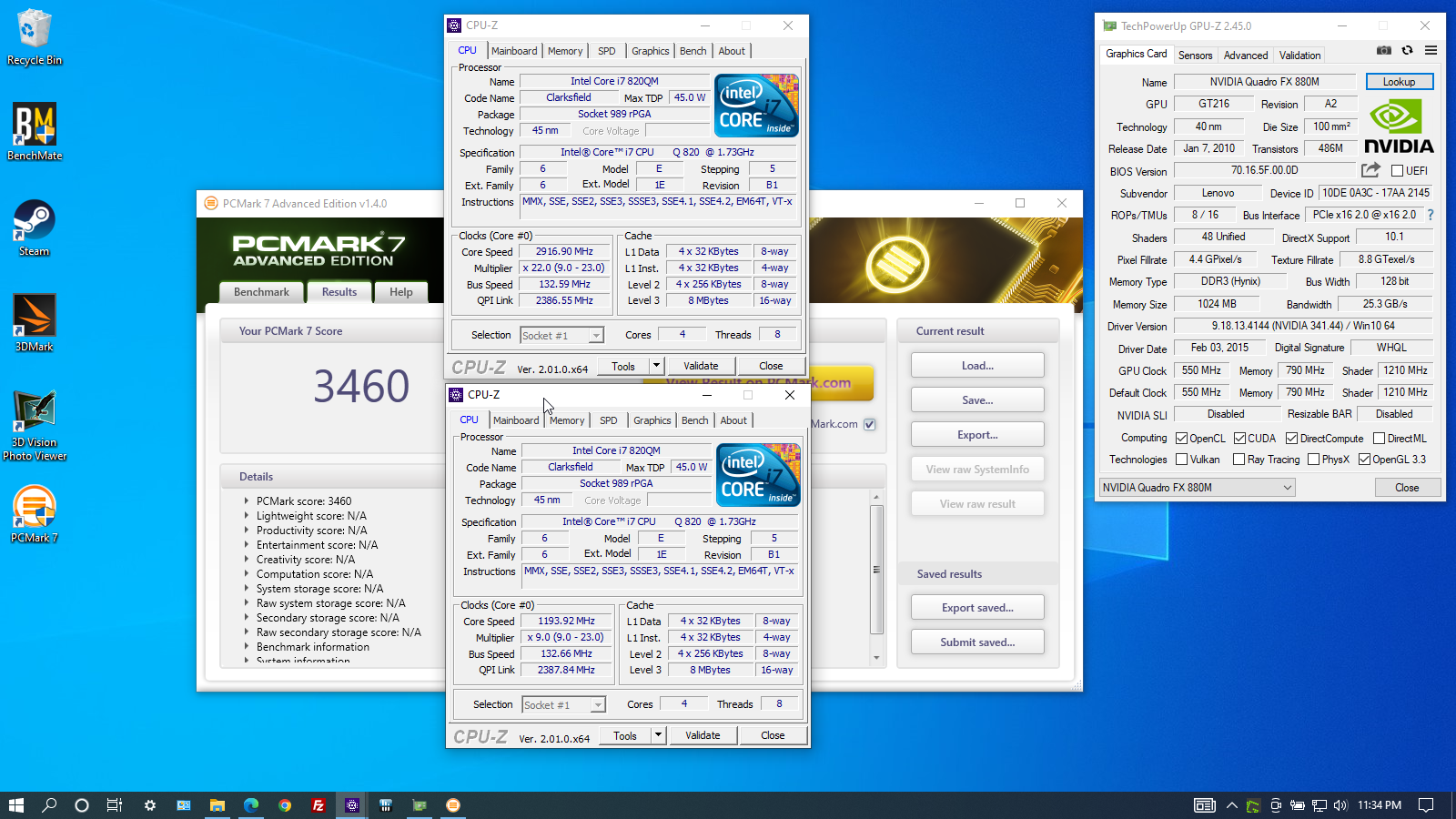Click the PCMark Details vertical scrollbar

pos(876,577)
